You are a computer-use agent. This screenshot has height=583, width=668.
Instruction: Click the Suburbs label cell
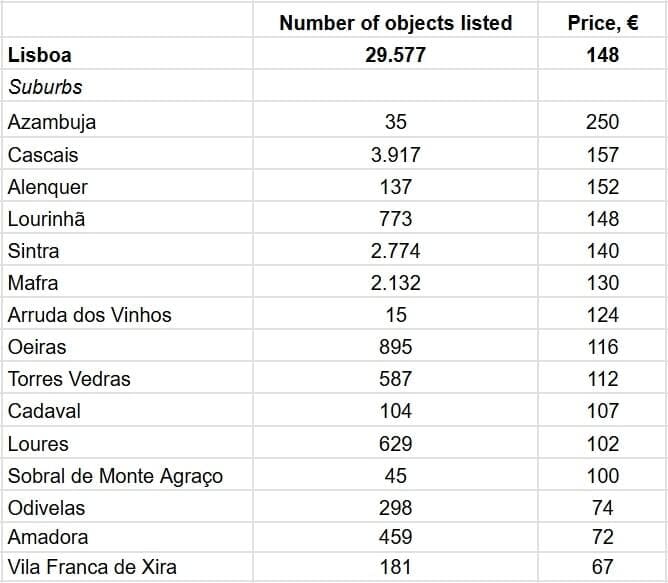pos(45,87)
